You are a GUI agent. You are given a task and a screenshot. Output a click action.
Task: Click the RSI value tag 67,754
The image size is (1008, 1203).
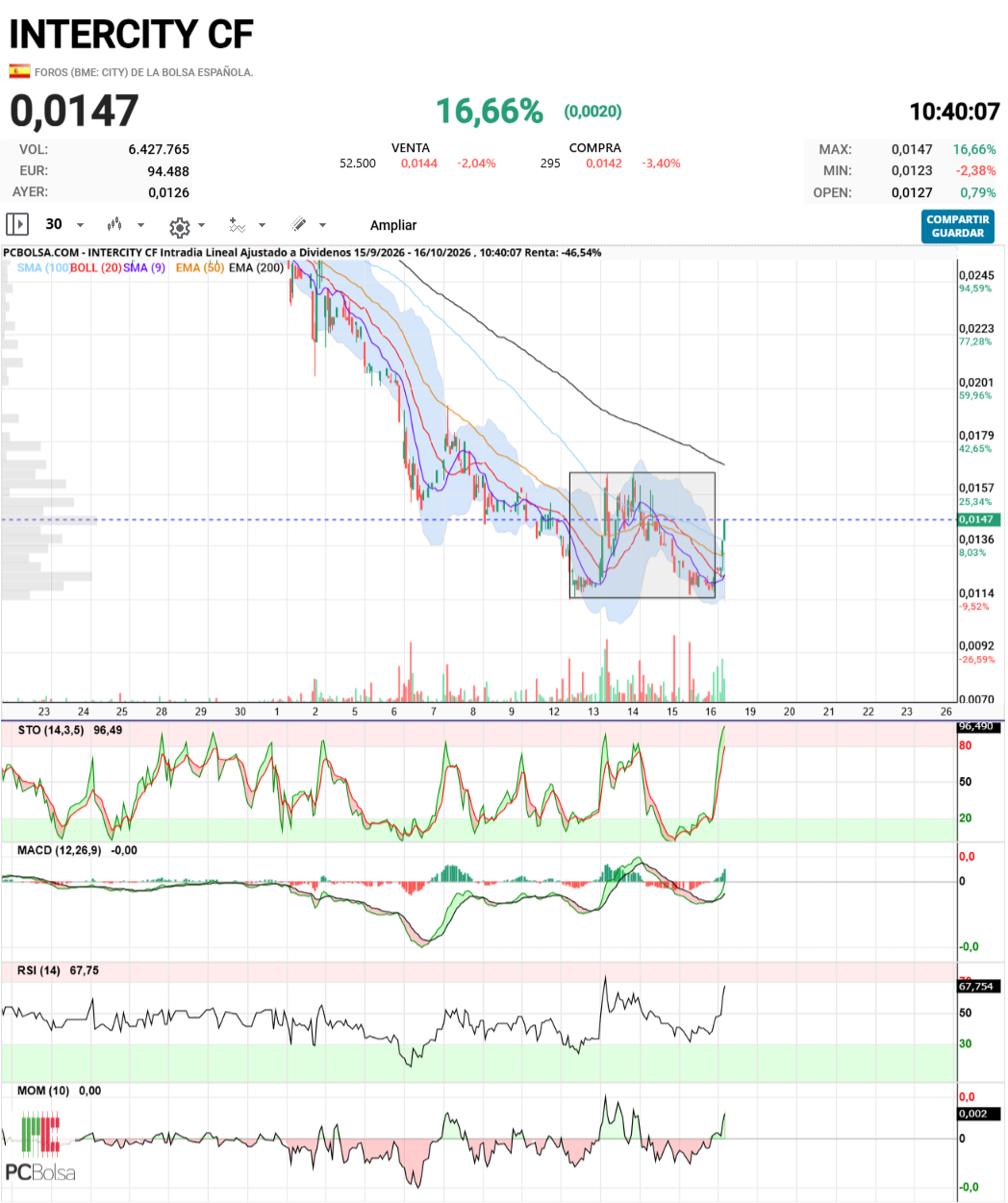point(979,987)
